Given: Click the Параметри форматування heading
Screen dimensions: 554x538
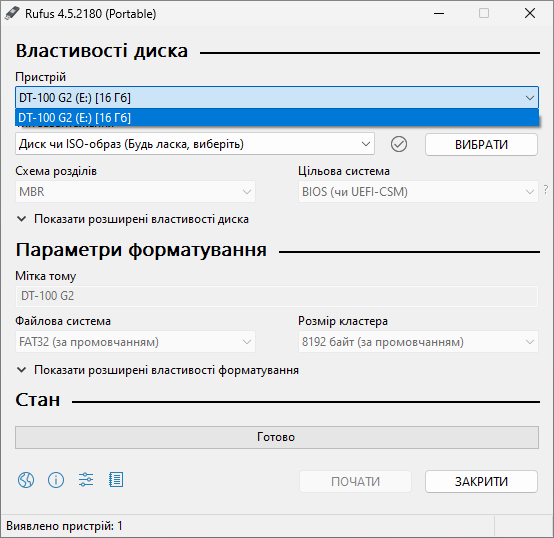Looking at the screenshot, I should [x=141, y=250].
